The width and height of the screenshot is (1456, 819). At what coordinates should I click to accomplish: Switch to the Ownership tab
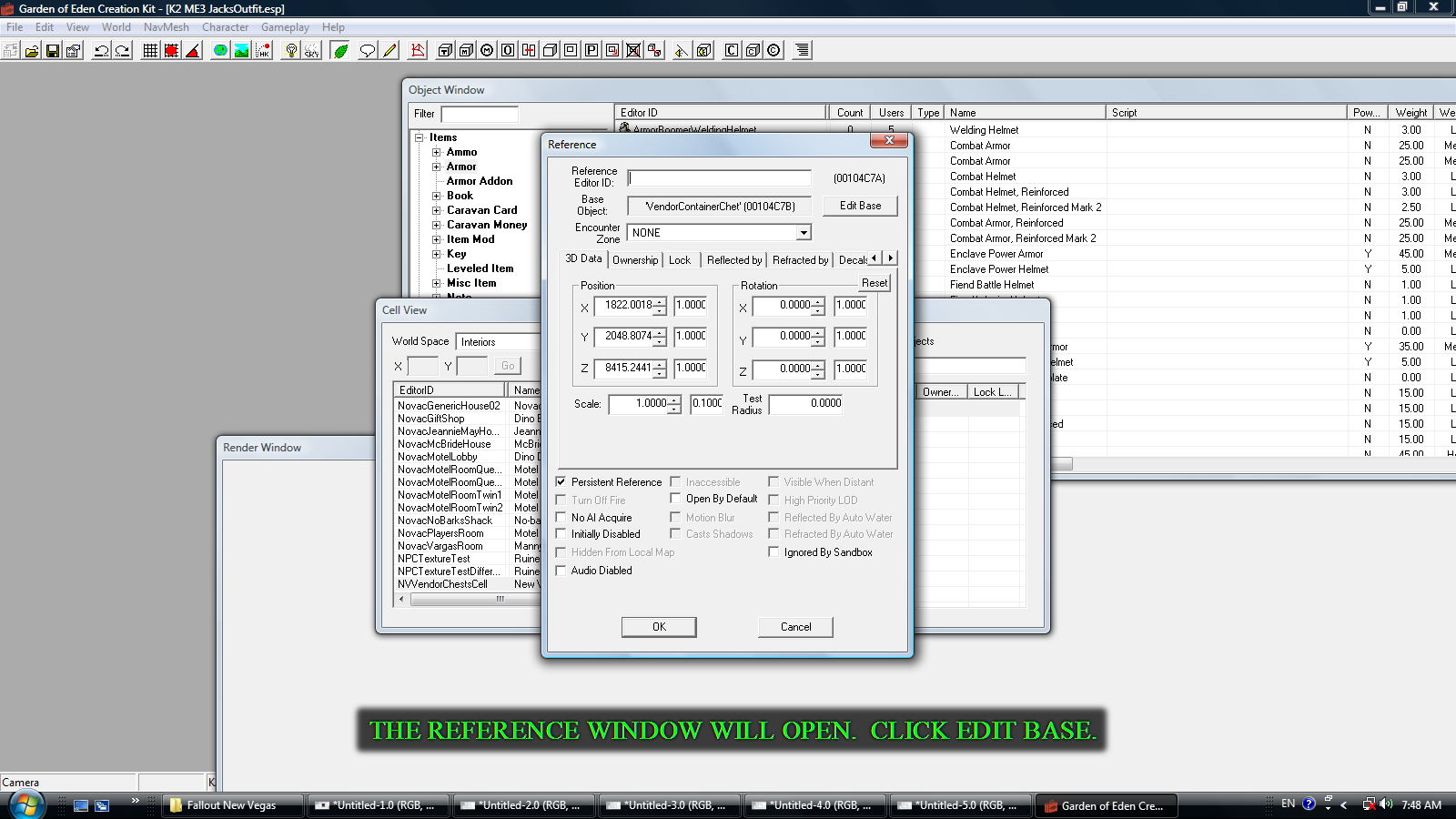(x=634, y=260)
